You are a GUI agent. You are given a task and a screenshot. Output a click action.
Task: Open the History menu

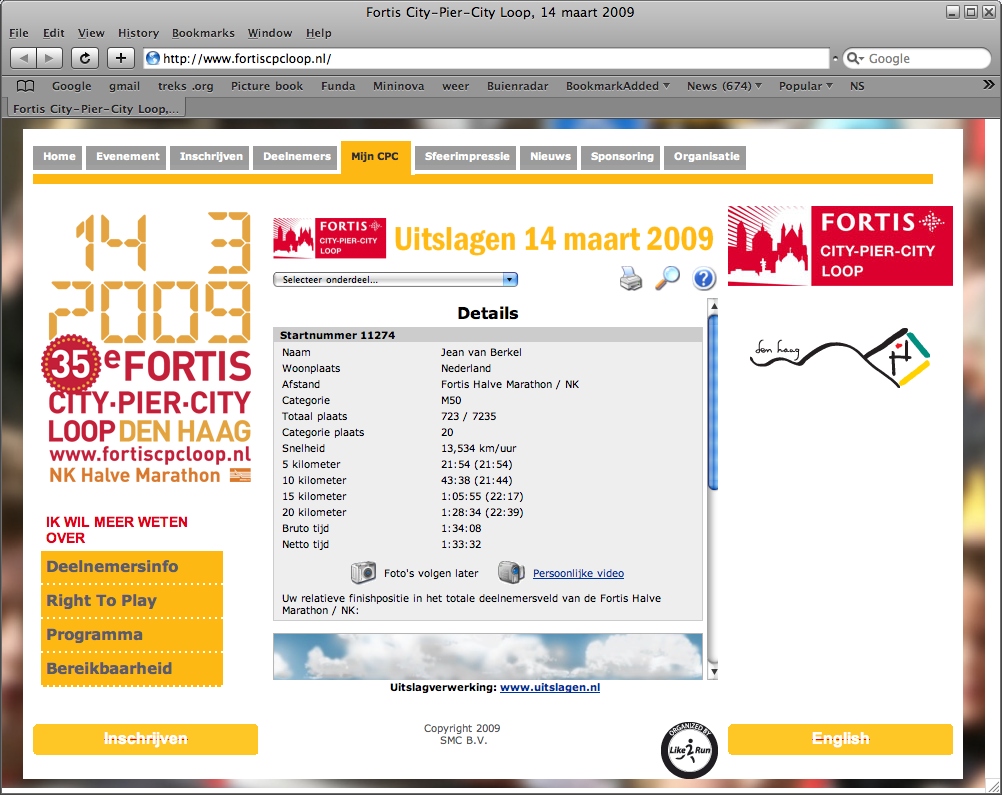pos(138,33)
